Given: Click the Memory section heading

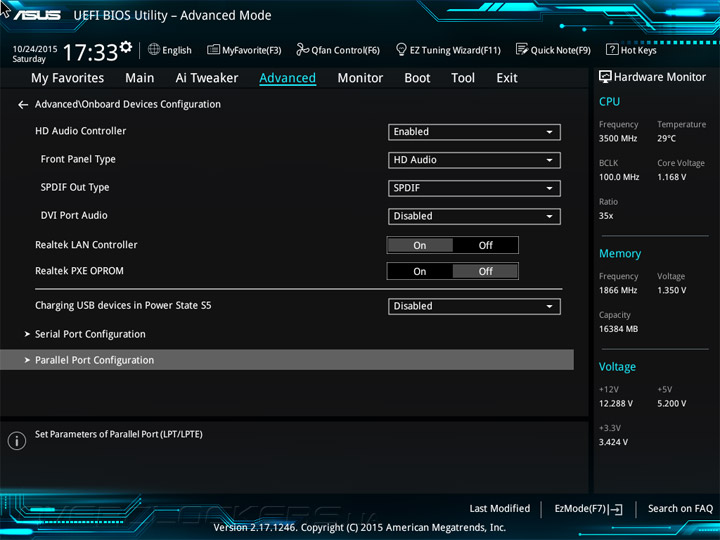Looking at the screenshot, I should (620, 253).
